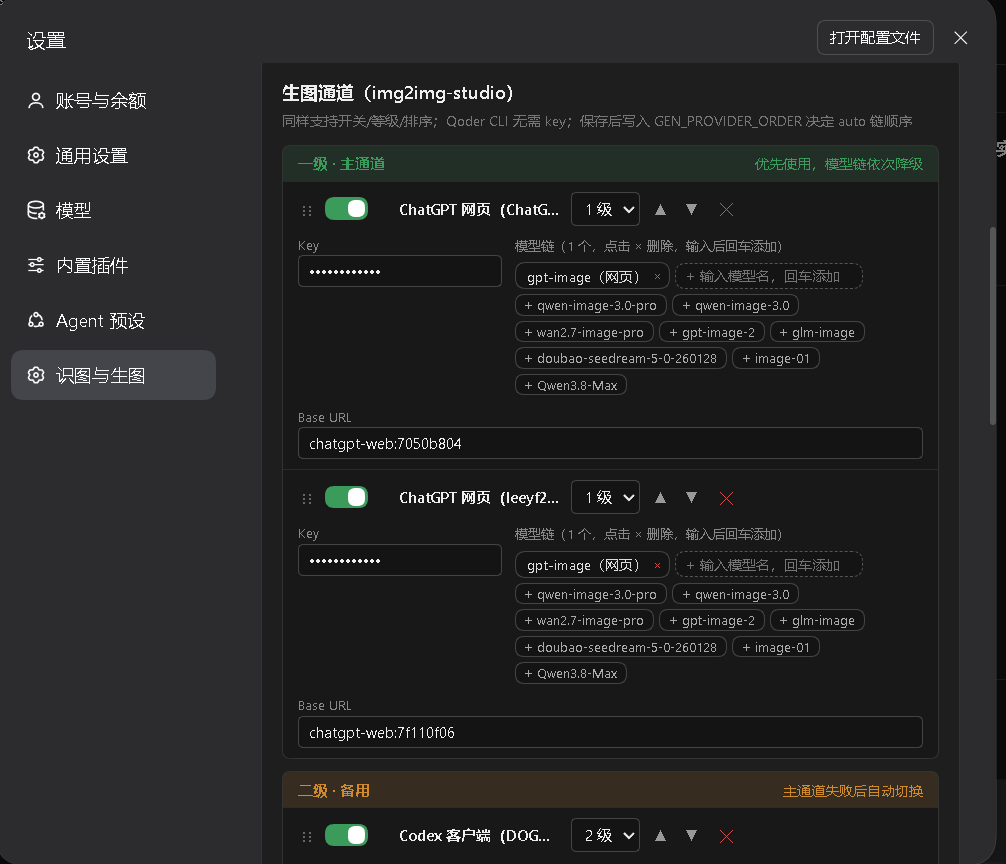1006x864 pixels.
Task: Click the 主通道失败后自动切换 note
Action: tap(853, 792)
